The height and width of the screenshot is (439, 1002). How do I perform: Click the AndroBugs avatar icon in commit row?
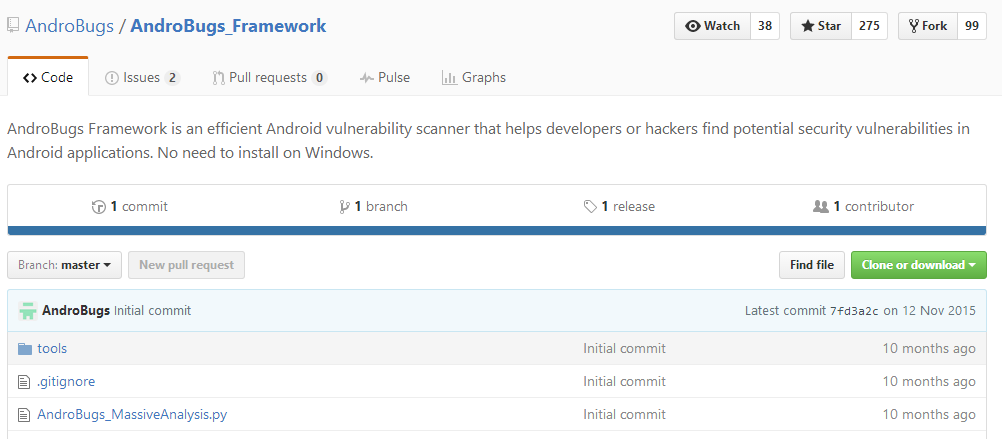pyautogui.click(x=28, y=311)
